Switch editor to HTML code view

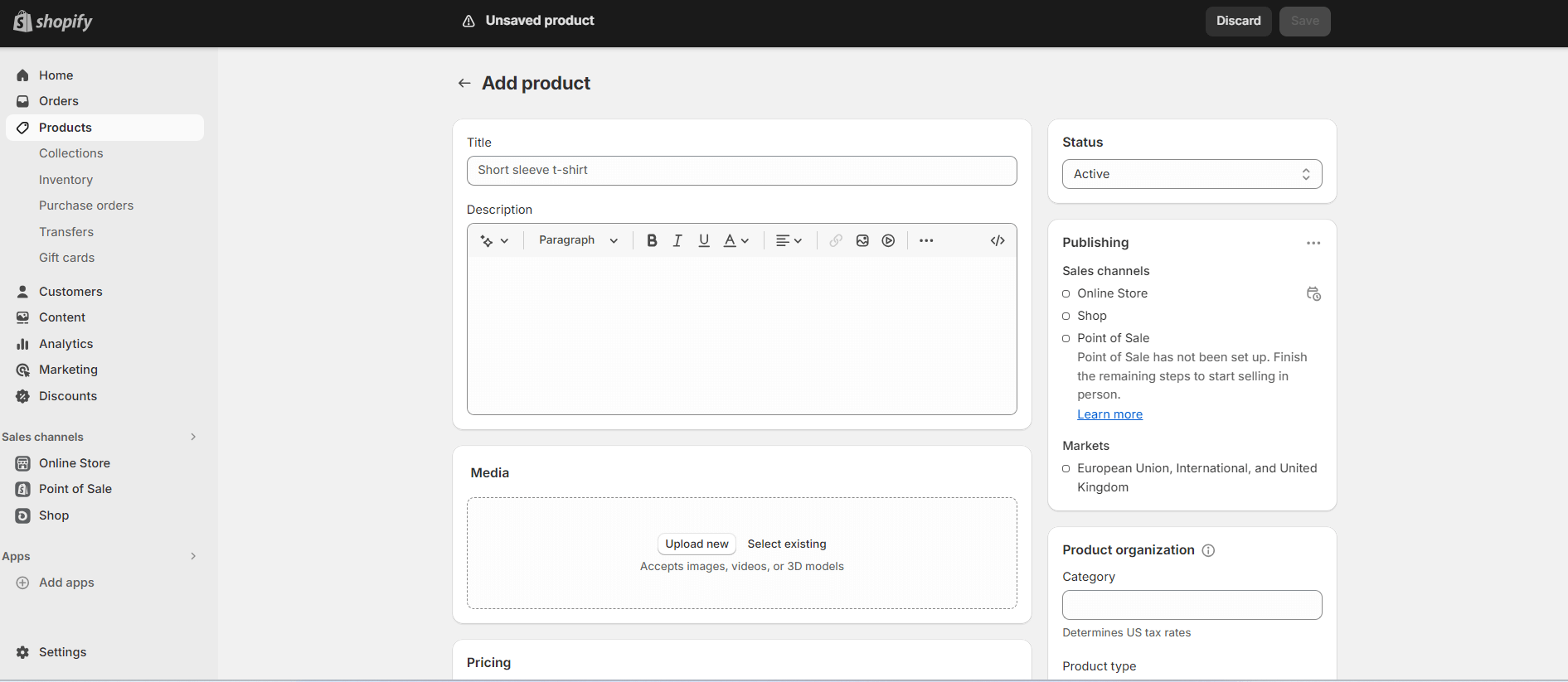998,240
